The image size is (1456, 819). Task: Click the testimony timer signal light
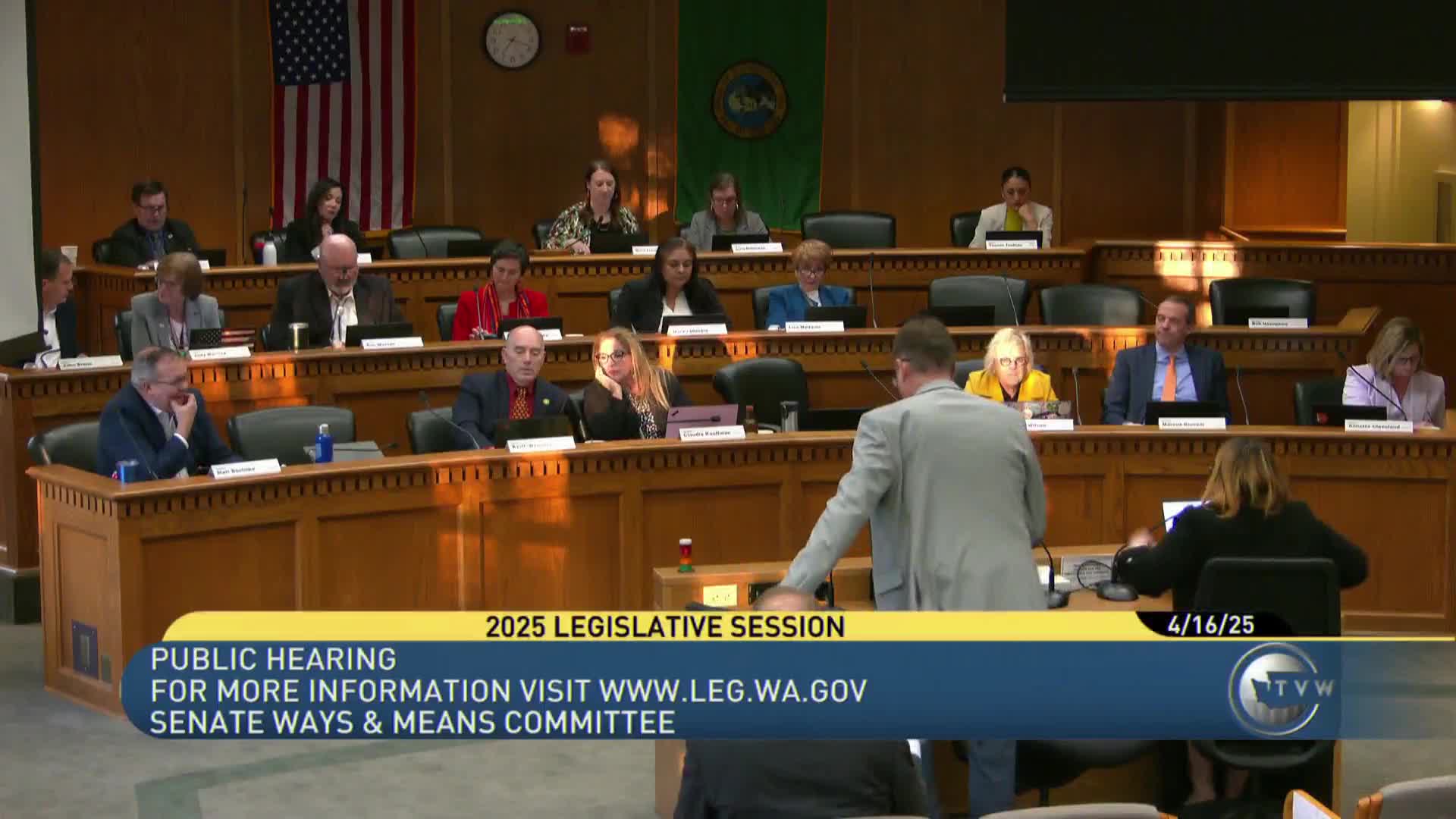point(685,555)
